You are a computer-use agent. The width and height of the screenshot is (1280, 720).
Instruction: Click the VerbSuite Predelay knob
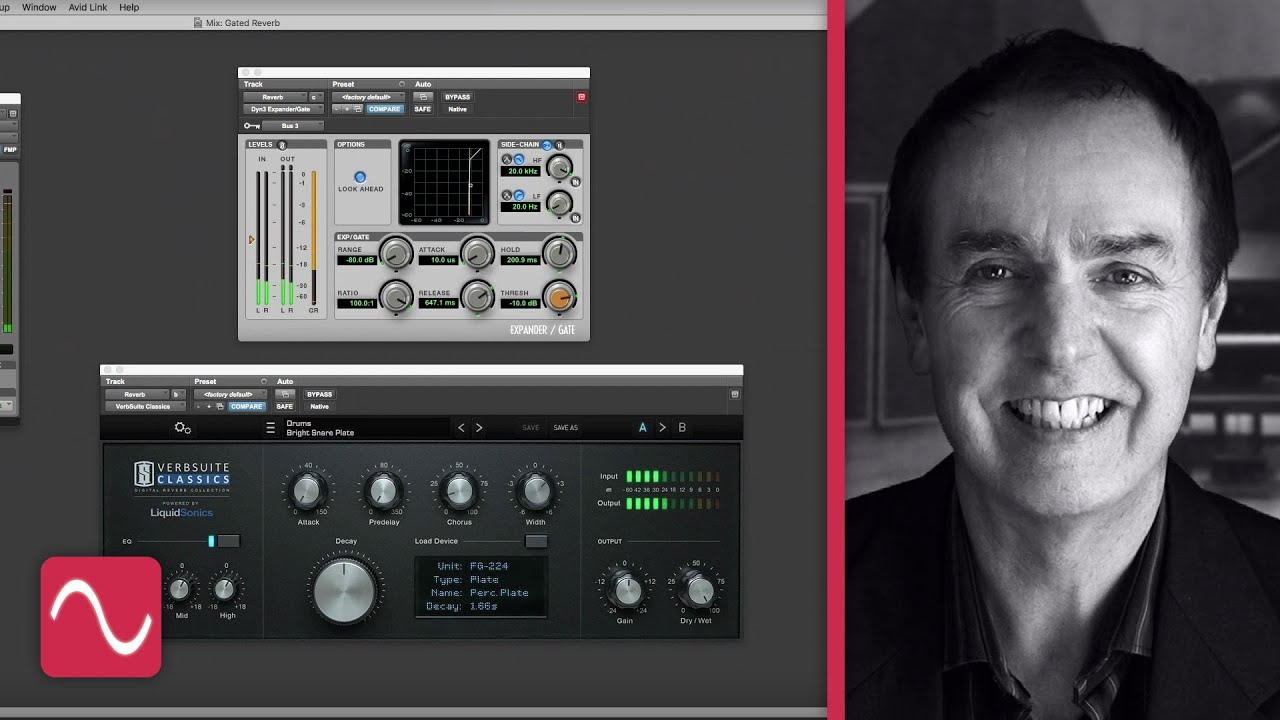coord(384,490)
